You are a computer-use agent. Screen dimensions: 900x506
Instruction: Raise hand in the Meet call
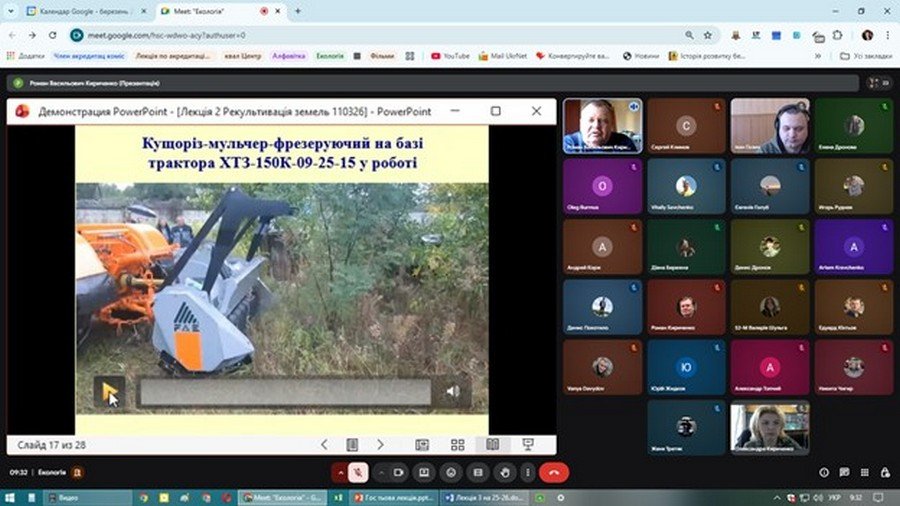(x=504, y=472)
